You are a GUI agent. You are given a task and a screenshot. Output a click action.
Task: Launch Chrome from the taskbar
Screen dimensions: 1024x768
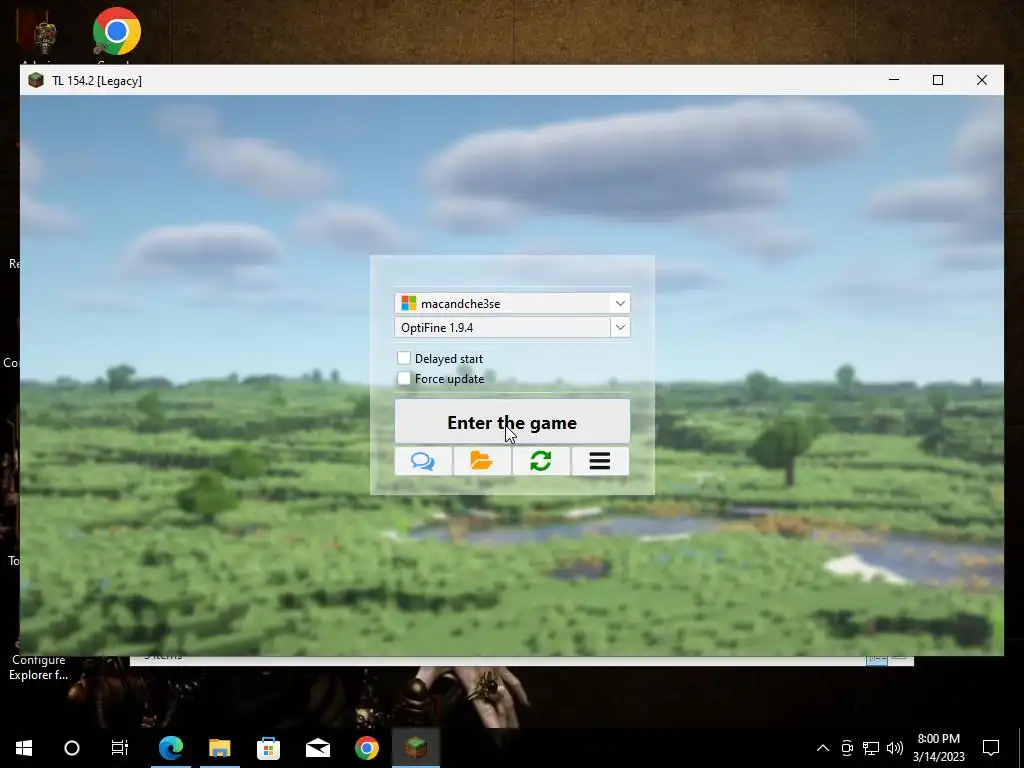(366, 748)
